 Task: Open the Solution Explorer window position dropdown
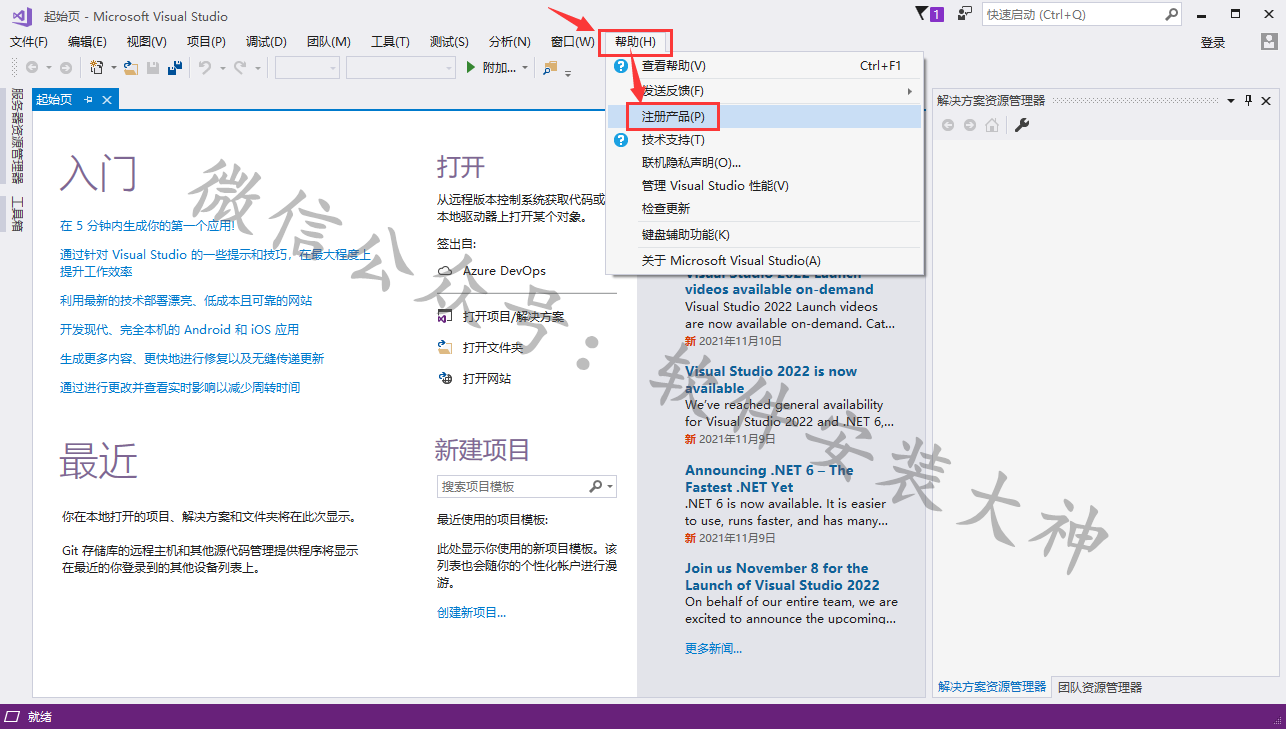click(1231, 101)
